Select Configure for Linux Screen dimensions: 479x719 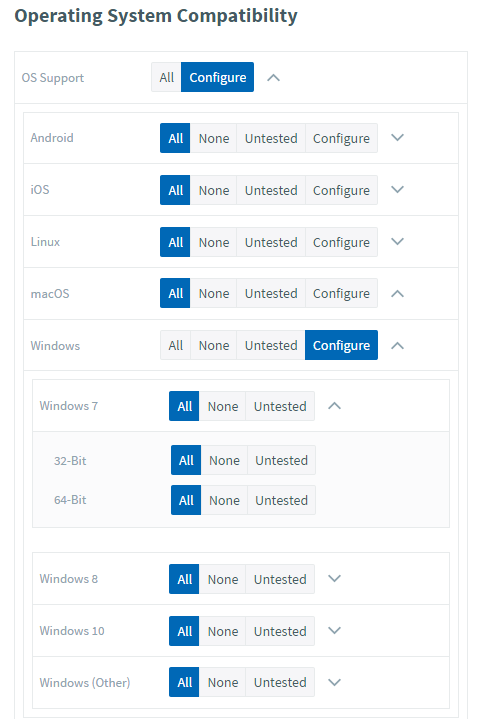[341, 242]
